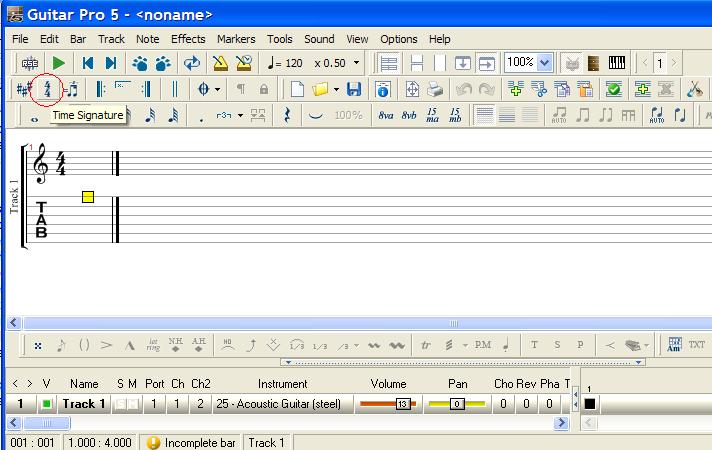Screen dimensions: 712x450
Task: Toggle loop playback
Action: pyautogui.click(x=192, y=63)
